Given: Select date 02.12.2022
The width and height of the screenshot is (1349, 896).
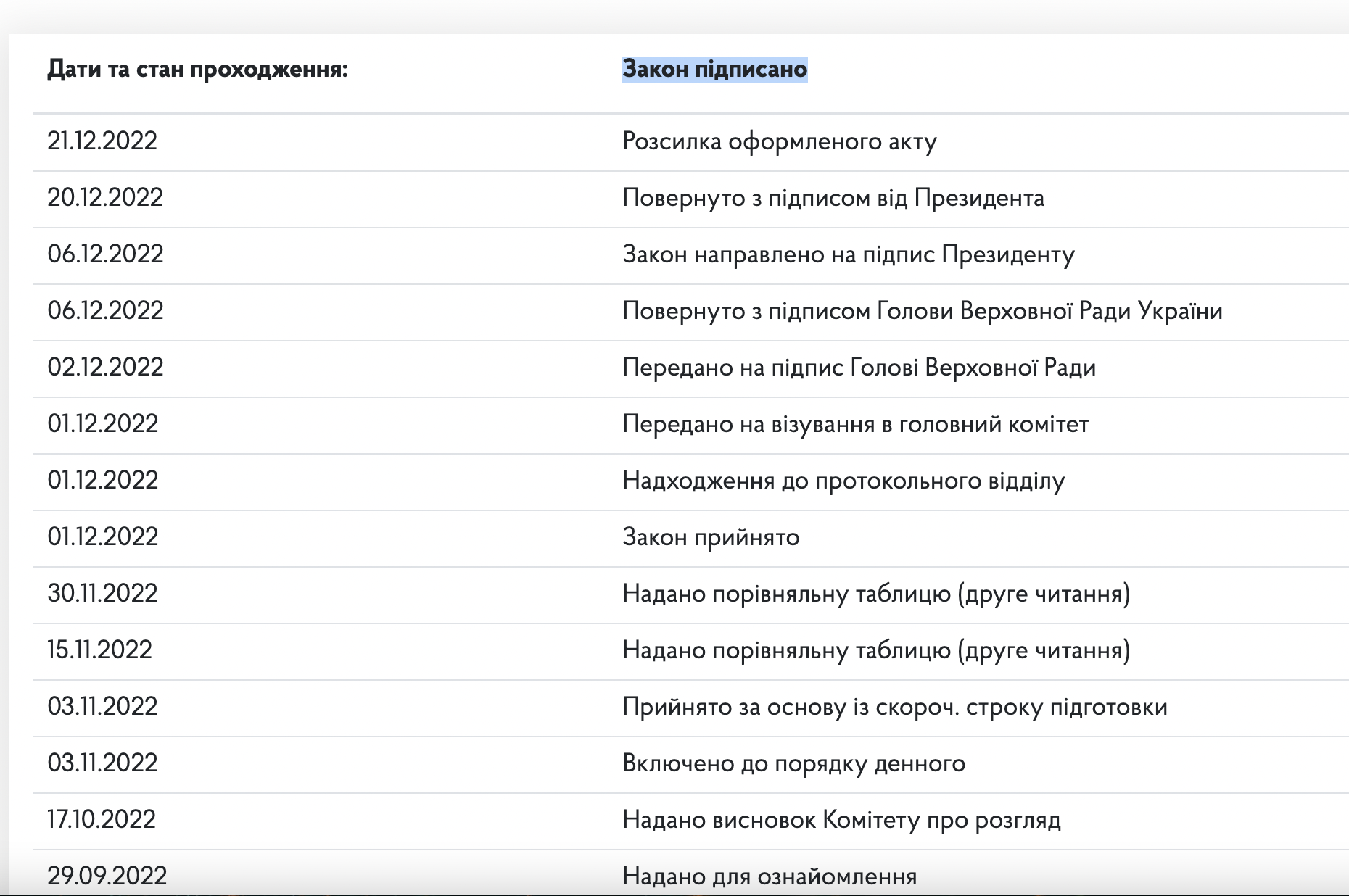Looking at the screenshot, I should pos(105,367).
